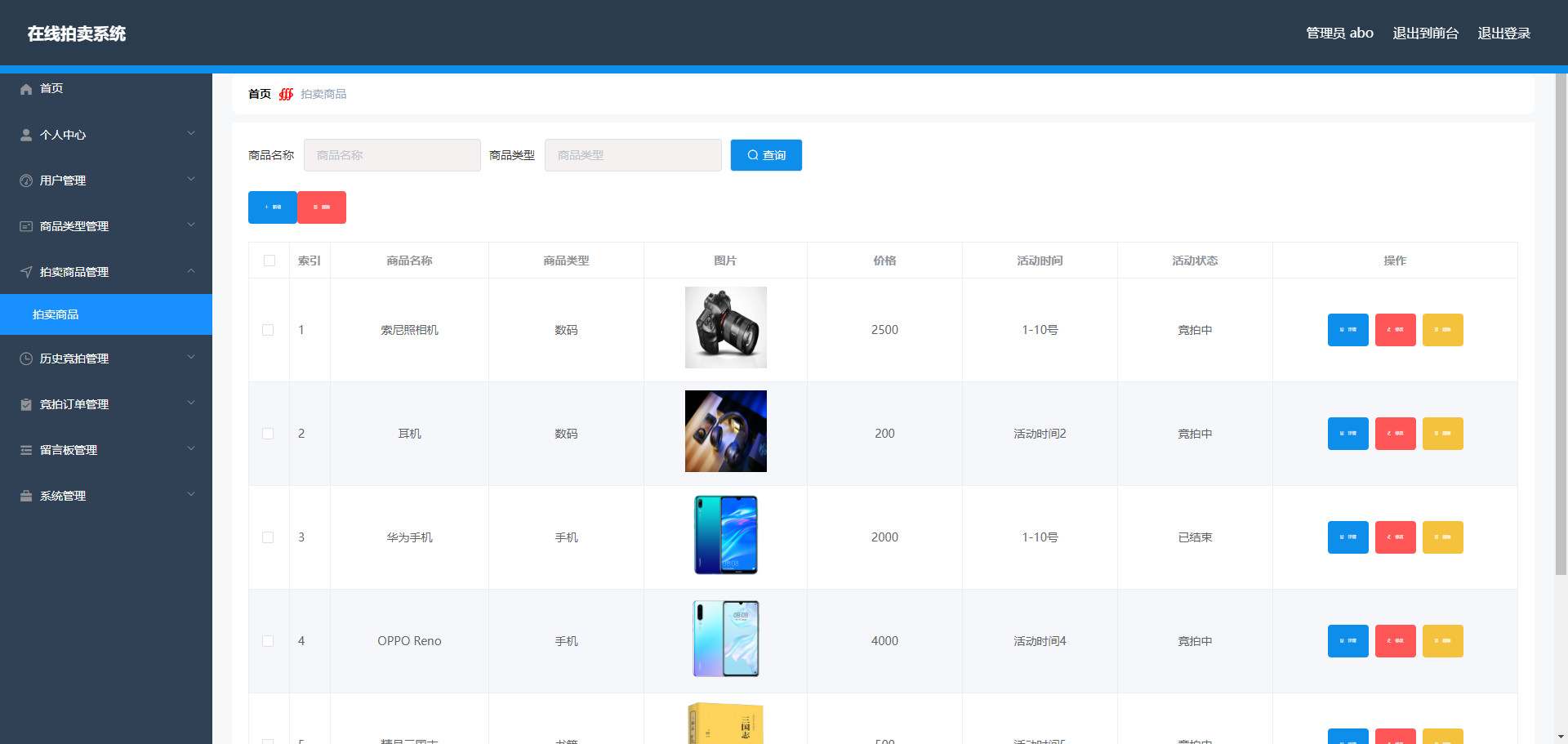Open the 索尼照相机 camera image
Viewport: 1568px width, 744px height.
726,327
